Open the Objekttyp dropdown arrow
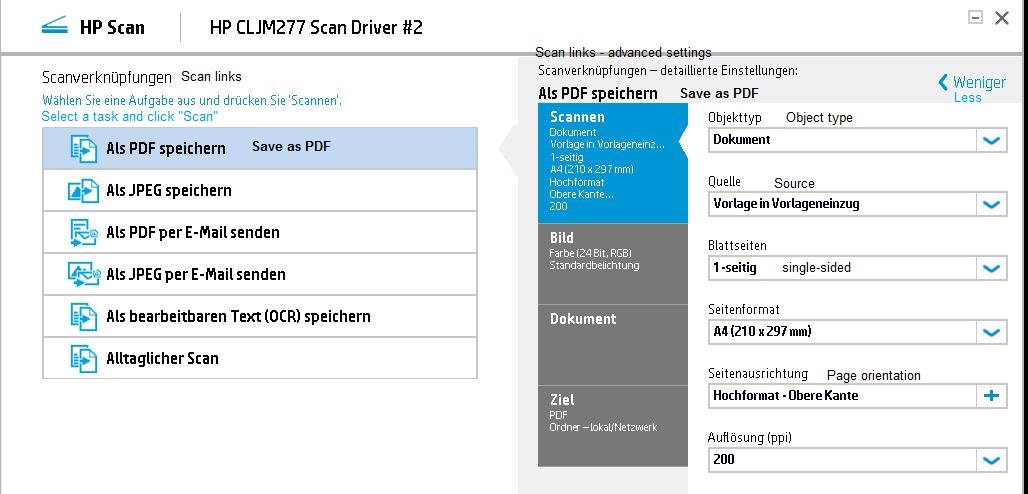Screen dimensions: 1028x494 pos(991,140)
